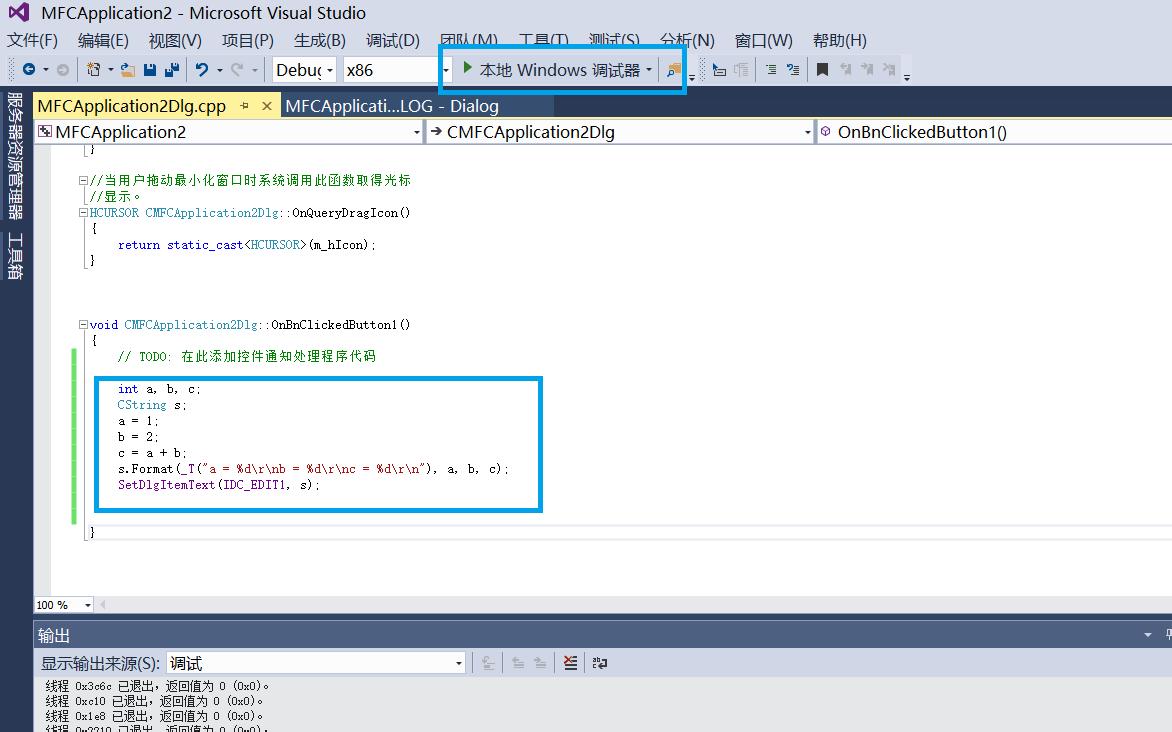Click the Undo icon
The height and width of the screenshot is (732, 1172).
(x=203, y=70)
